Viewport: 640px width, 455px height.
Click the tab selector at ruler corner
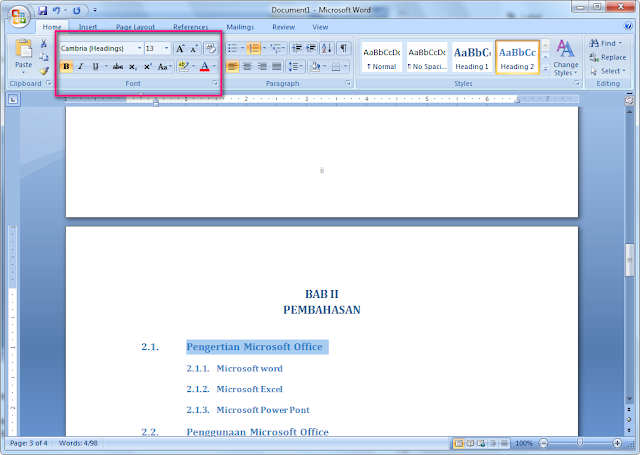click(x=13, y=99)
